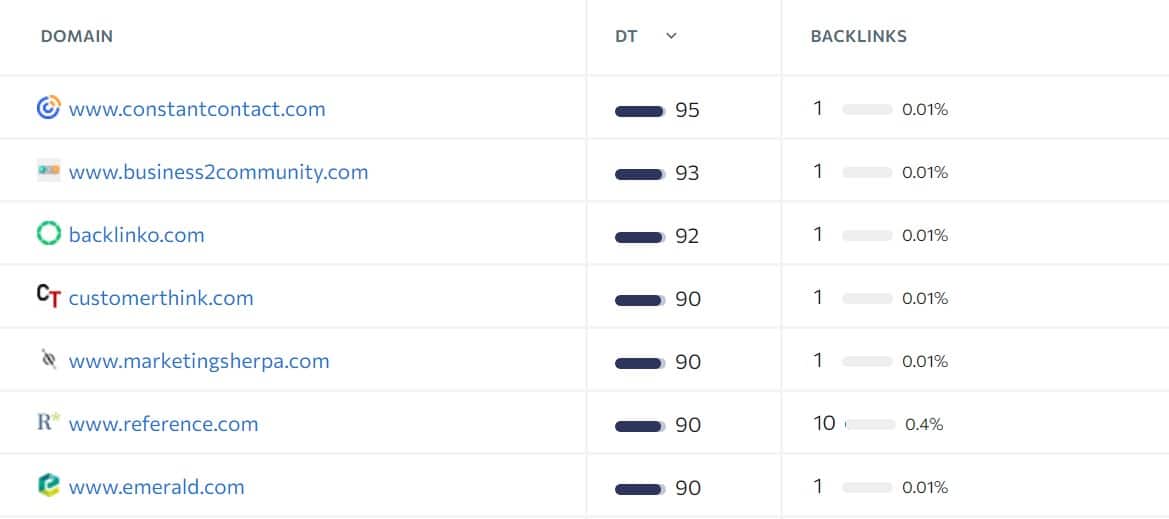Click the green backlinko circle icon
The height and width of the screenshot is (519, 1169).
[48, 234]
